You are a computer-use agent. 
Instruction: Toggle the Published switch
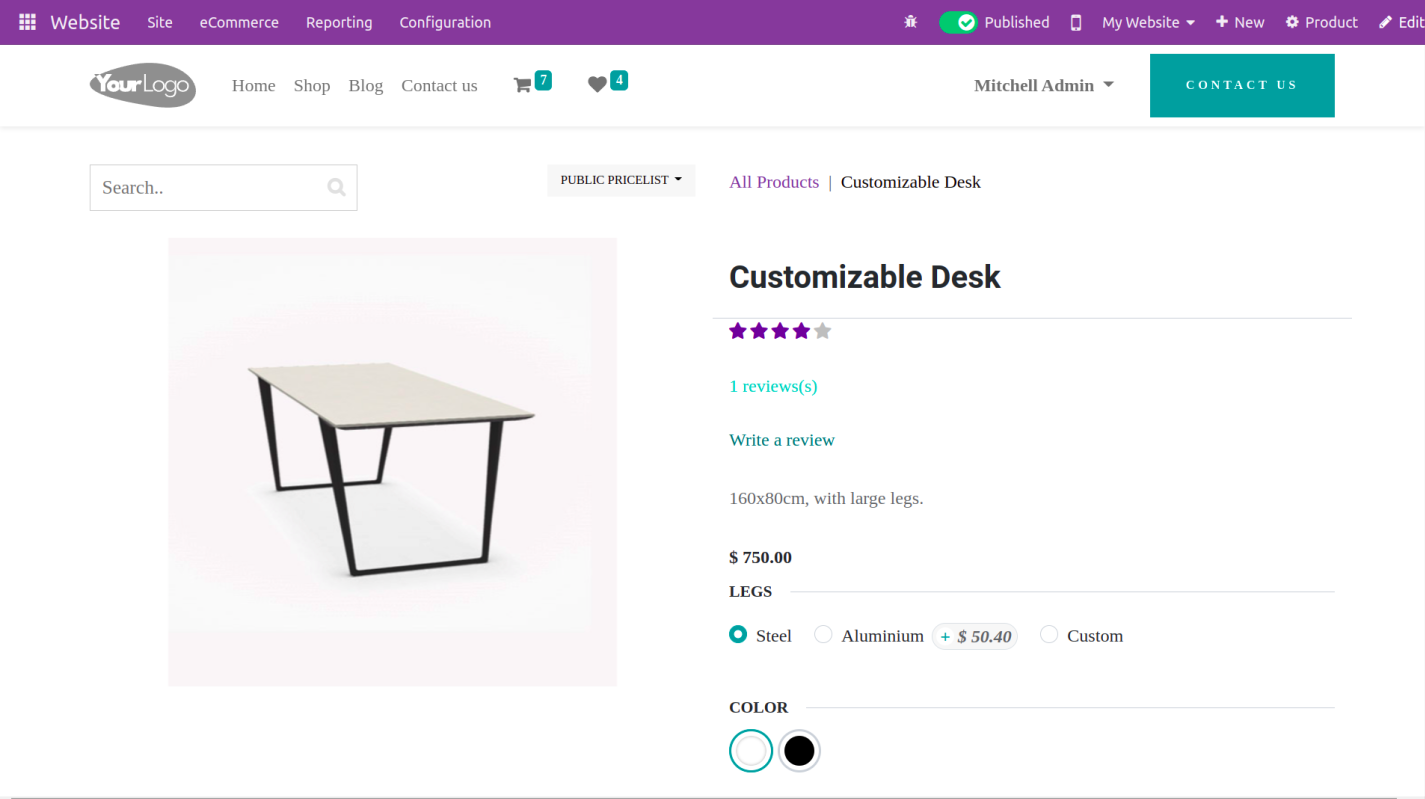[958, 22]
